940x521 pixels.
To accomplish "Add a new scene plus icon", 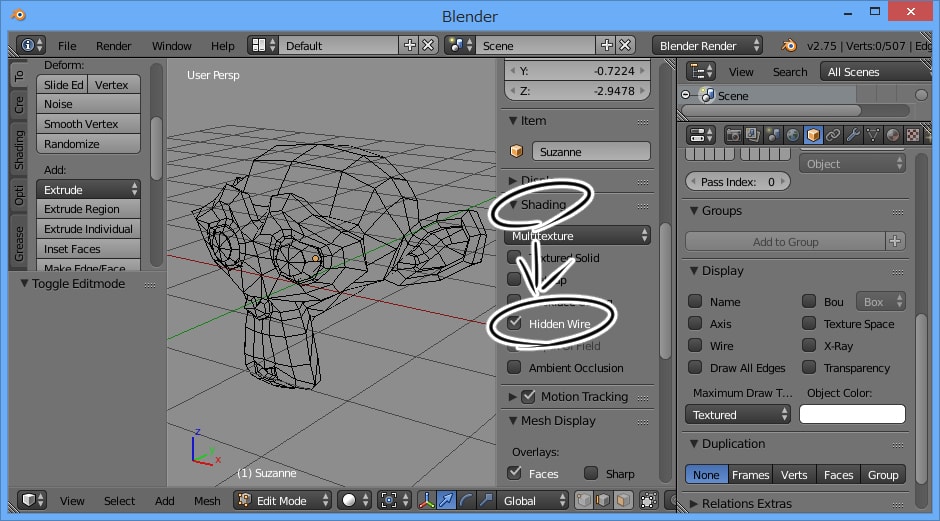I will pyautogui.click(x=607, y=45).
